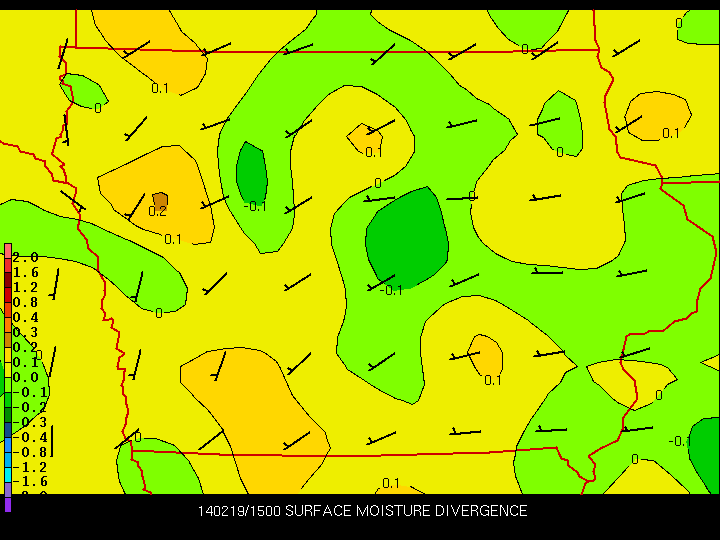Click the positive 0.3 legend value
This screenshot has width=720, height=540.
coord(25,332)
